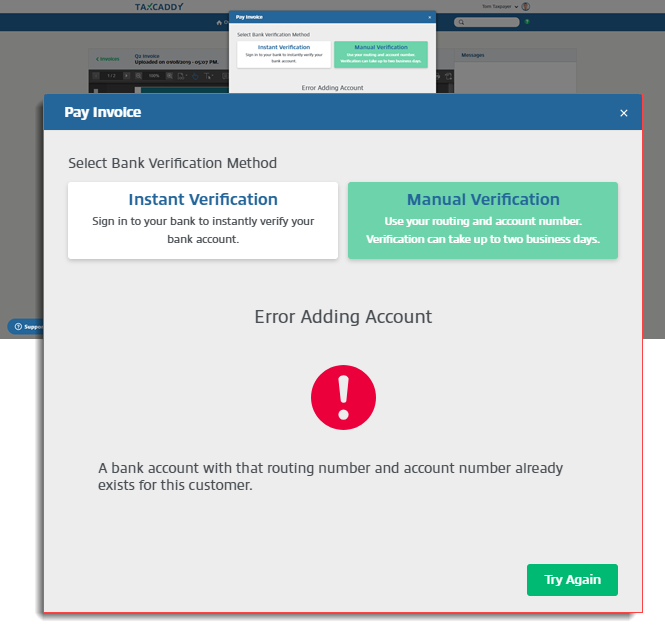This screenshot has width=665, height=628.
Task: Close the small background Pay Invoice dialog
Action: [x=429, y=17]
